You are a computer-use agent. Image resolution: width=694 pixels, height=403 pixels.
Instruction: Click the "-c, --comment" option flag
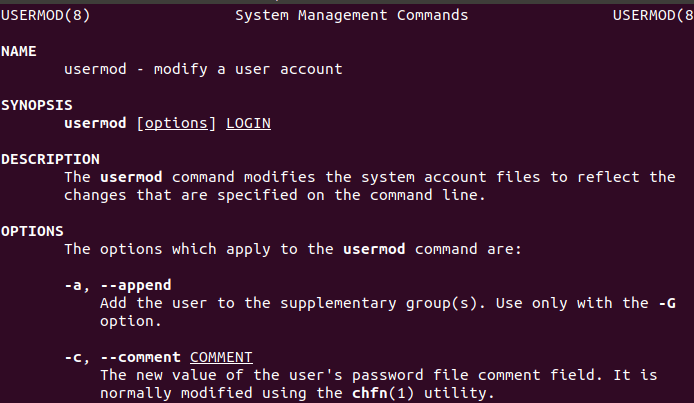pyautogui.click(x=122, y=357)
